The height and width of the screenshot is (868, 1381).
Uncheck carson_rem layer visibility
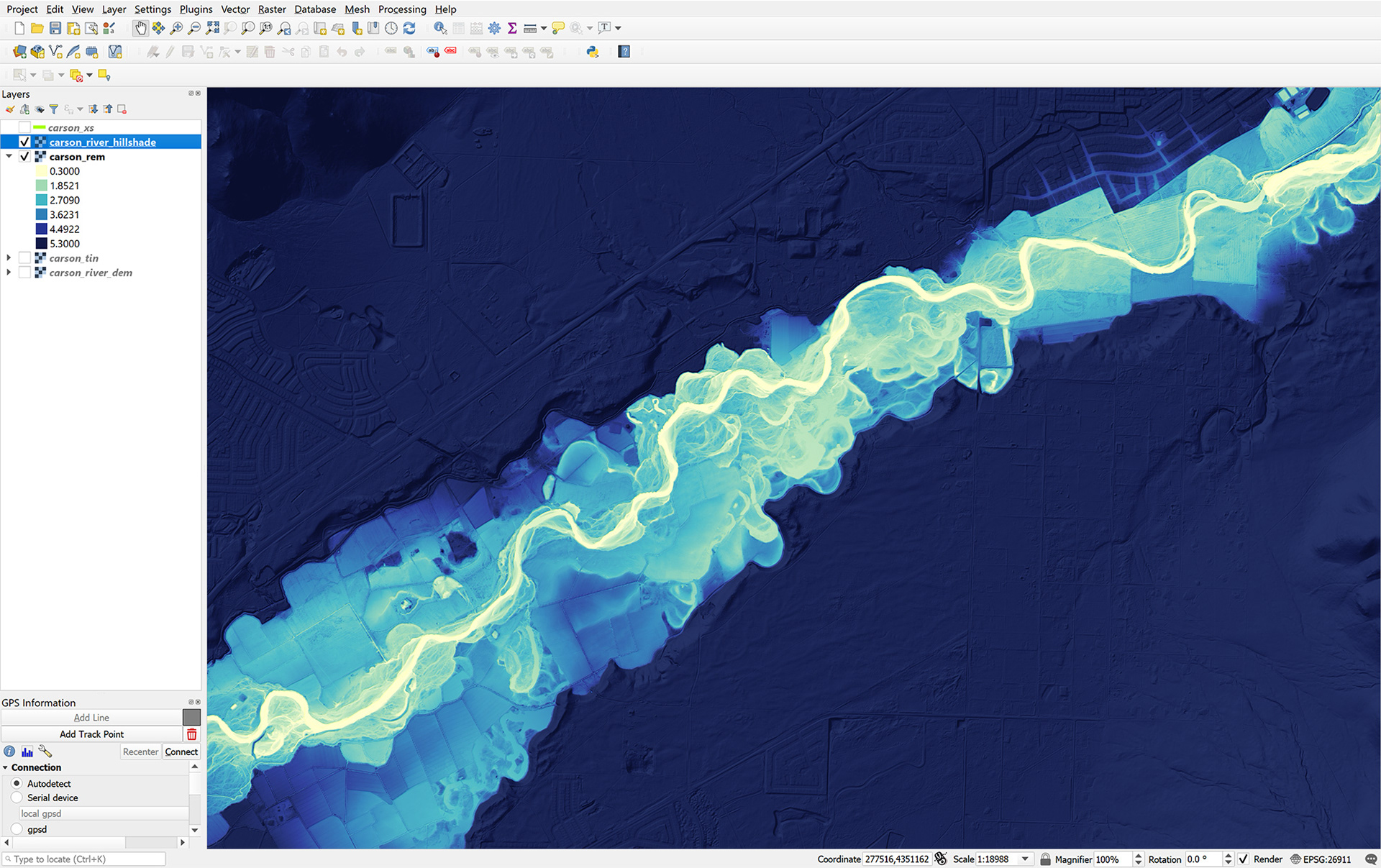tap(24, 157)
